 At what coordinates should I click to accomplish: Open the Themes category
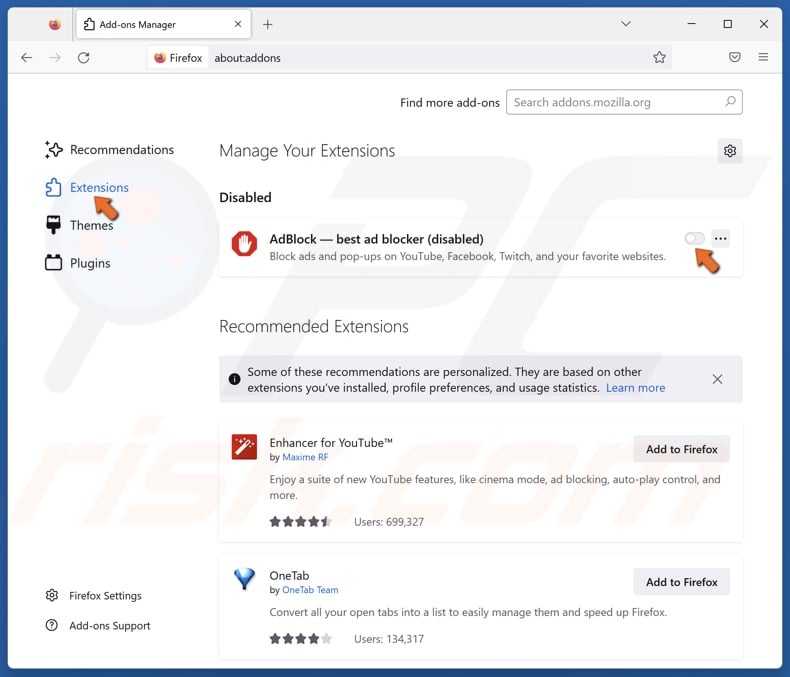coord(79,225)
